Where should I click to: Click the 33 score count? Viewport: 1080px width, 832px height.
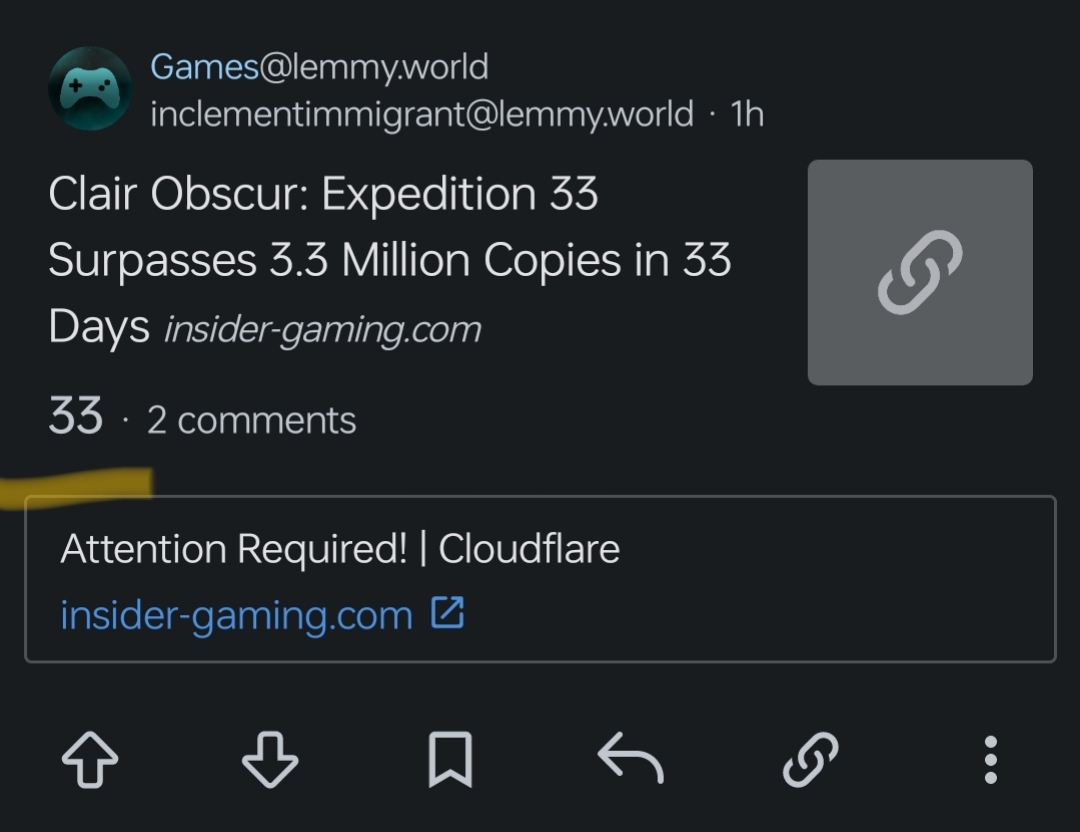[76, 416]
